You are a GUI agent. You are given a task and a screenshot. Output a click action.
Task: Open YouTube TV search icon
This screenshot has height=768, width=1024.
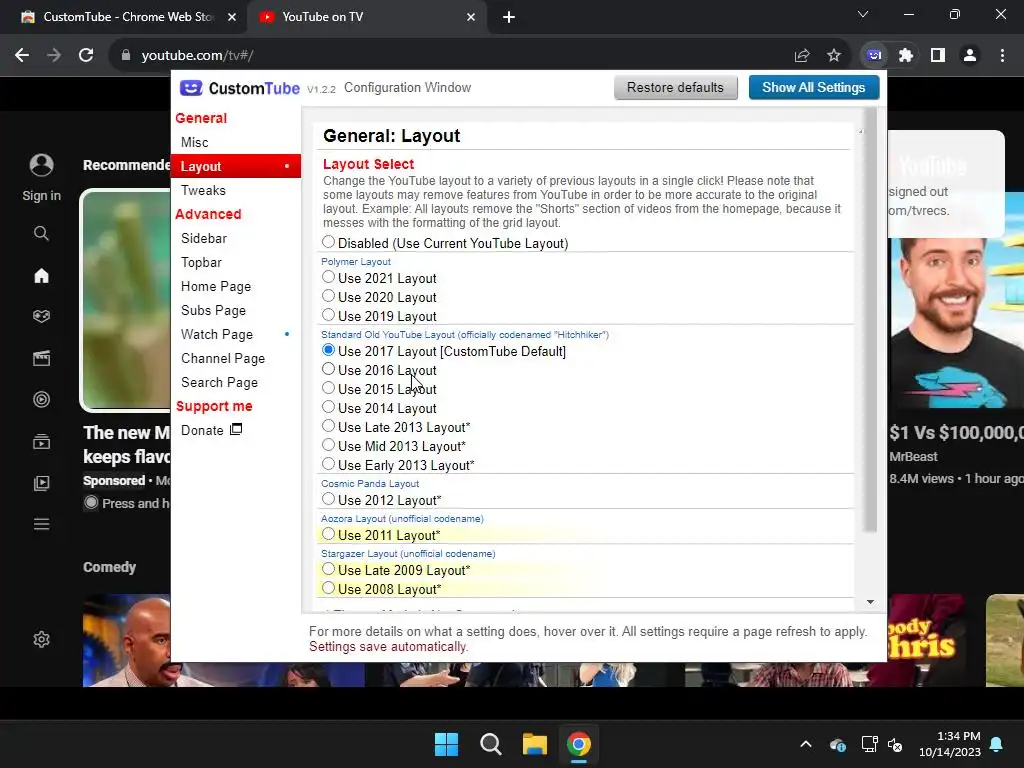41,233
